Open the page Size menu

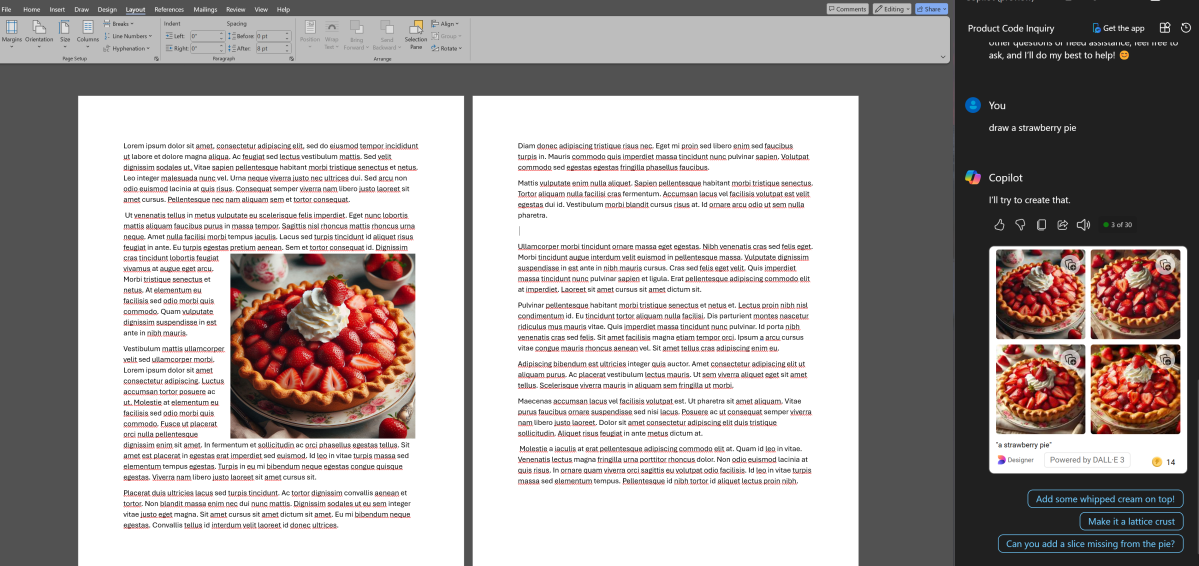(x=65, y=34)
